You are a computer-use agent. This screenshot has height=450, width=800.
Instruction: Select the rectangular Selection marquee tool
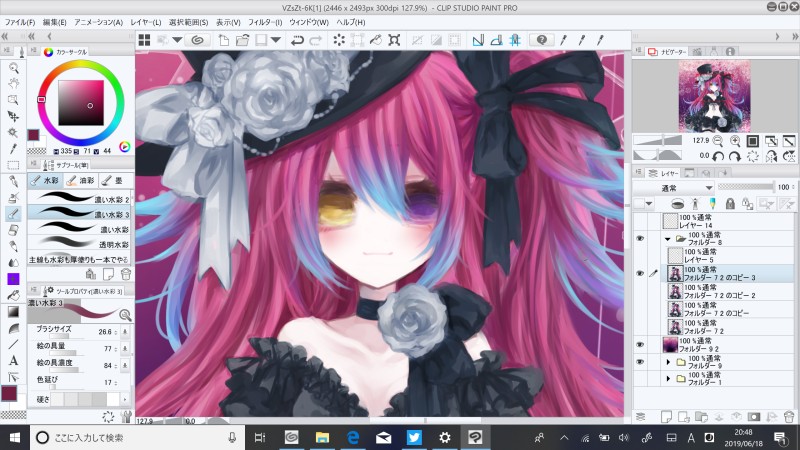[x=14, y=165]
